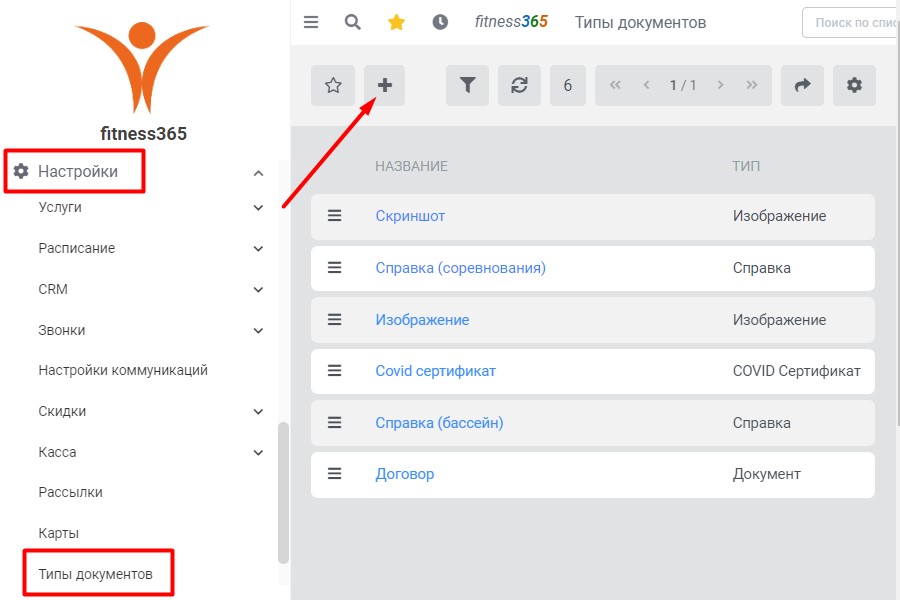Screen dimensions: 900x600
Task: Expand the Скидки submenu chevron
Action: point(258,412)
